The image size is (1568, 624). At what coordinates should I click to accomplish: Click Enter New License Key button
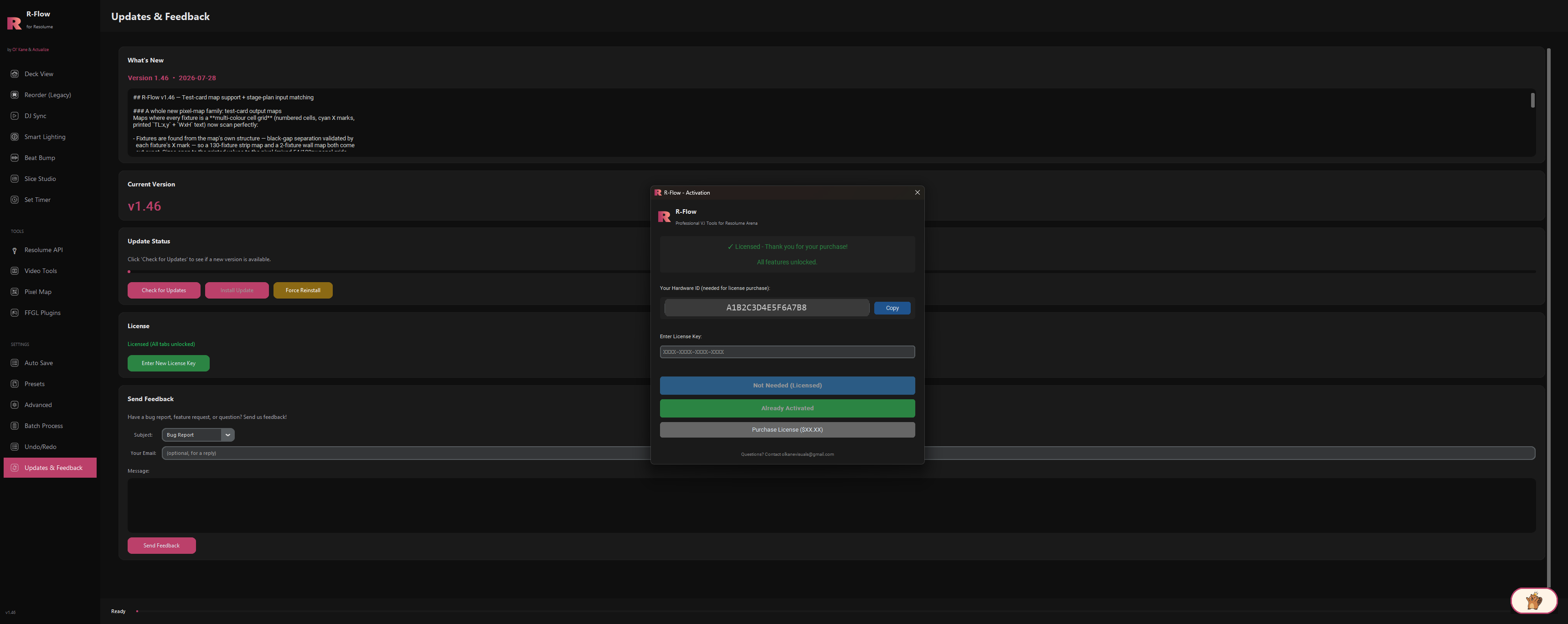169,363
